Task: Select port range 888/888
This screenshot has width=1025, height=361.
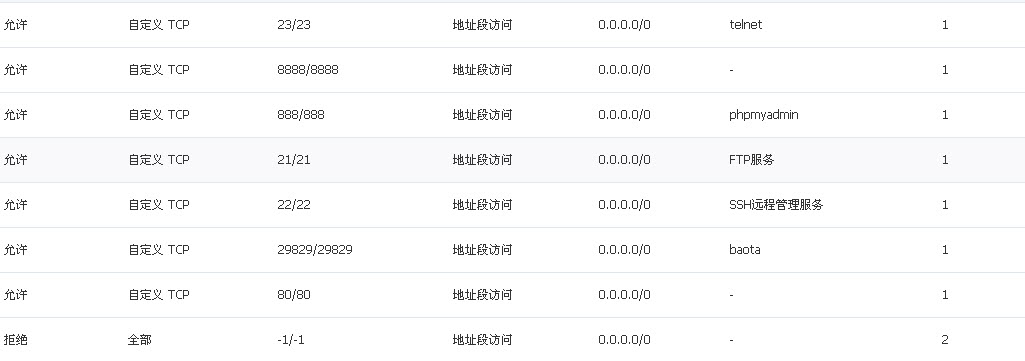Action: click(x=301, y=115)
